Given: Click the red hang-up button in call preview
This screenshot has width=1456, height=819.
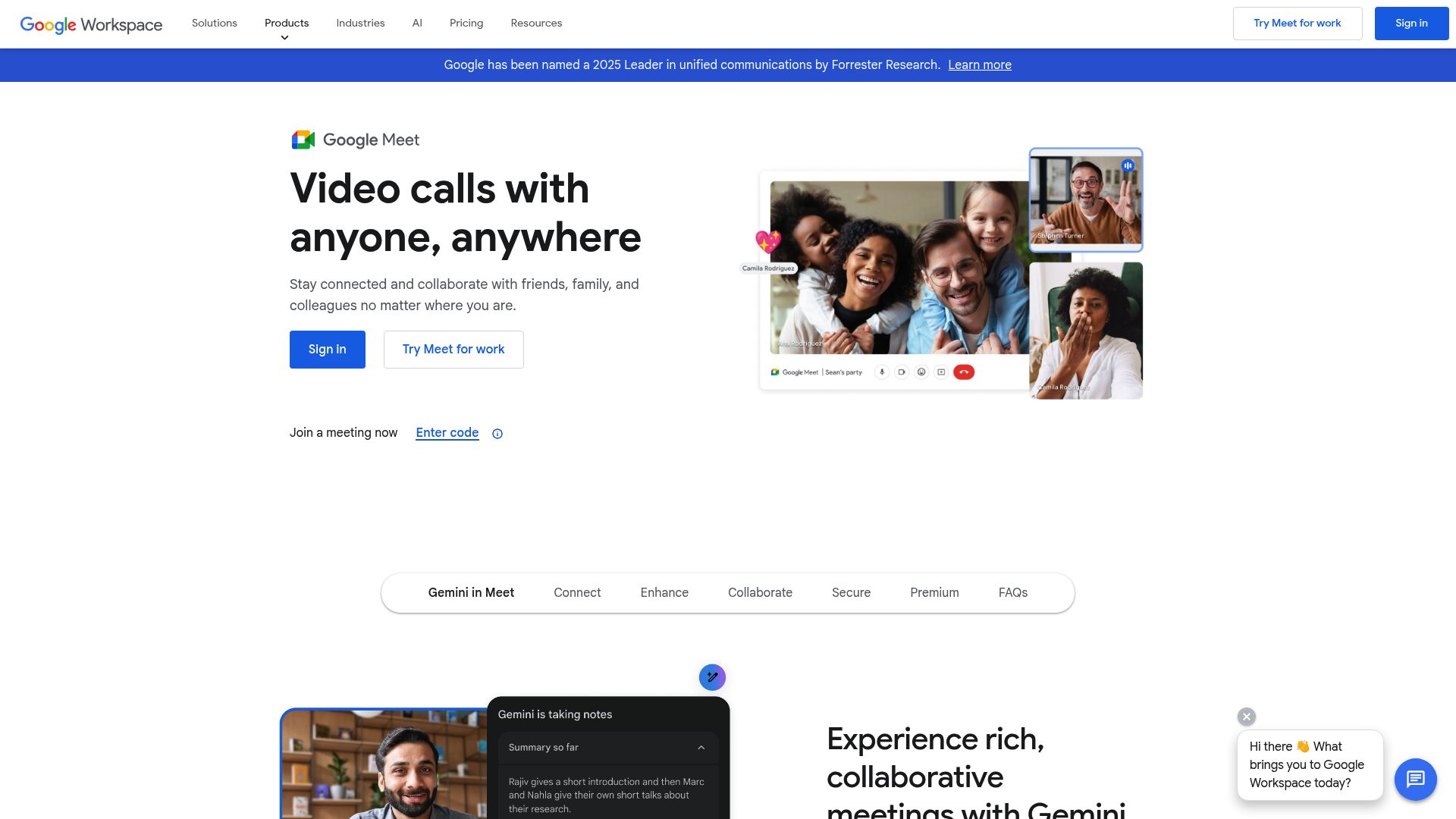Looking at the screenshot, I should point(964,372).
